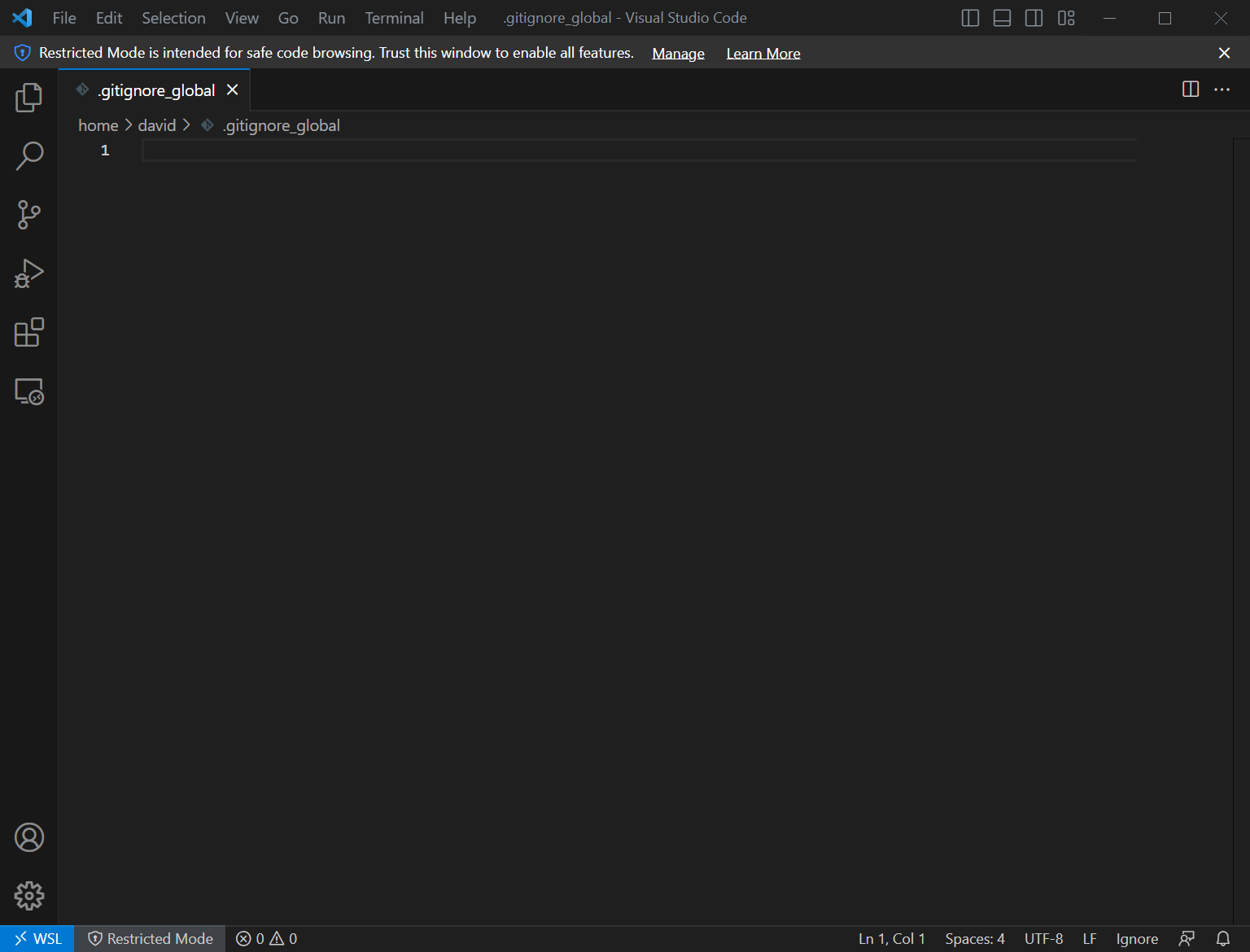Open the Remote Explorer view
Image resolution: width=1250 pixels, height=952 pixels.
pyautogui.click(x=29, y=391)
